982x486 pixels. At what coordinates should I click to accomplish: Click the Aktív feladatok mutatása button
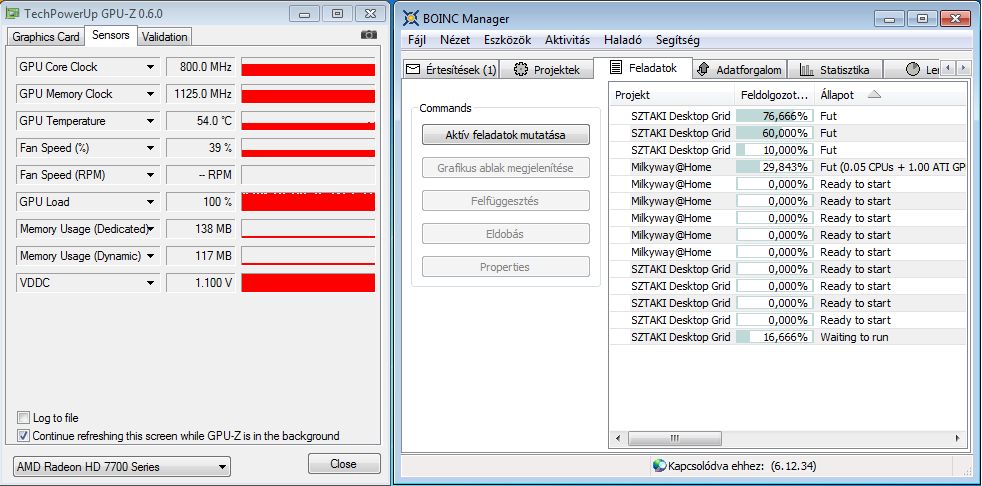tap(505, 135)
